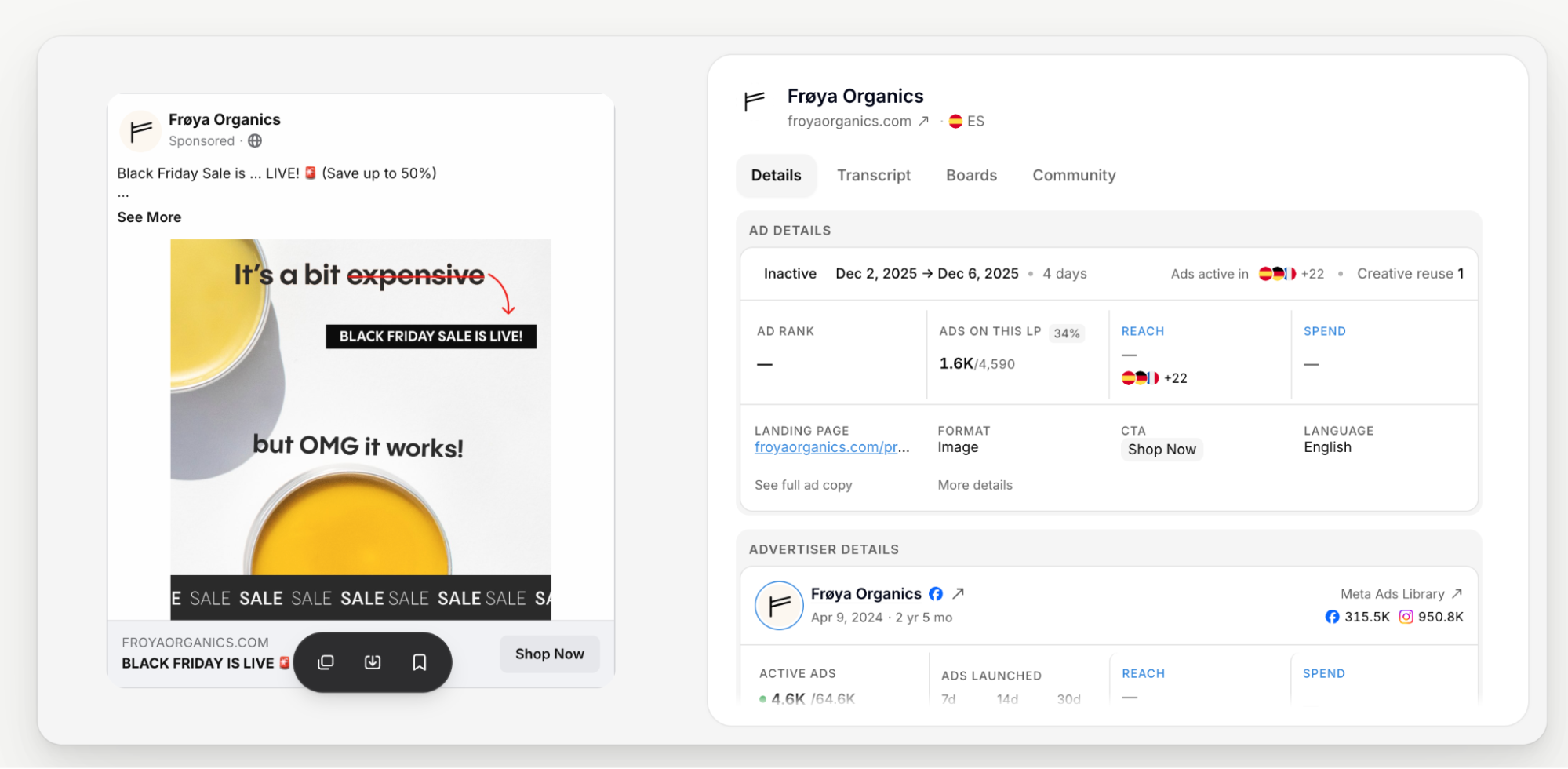1568x769 pixels.
Task: Click the "English" language value
Action: [x=1327, y=447]
